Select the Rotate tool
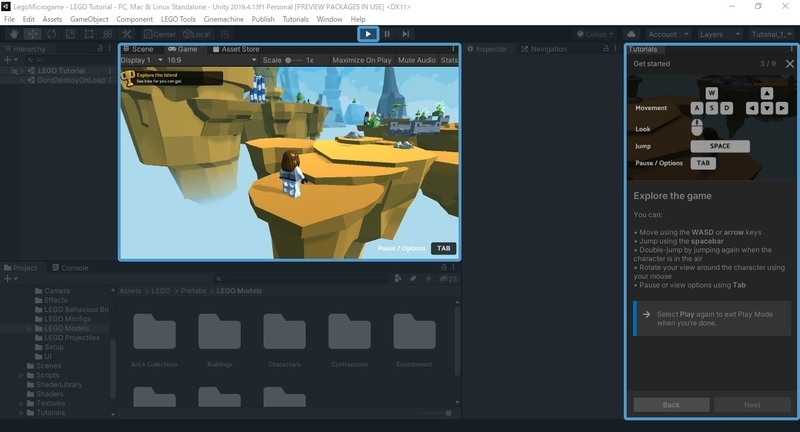The width and height of the screenshot is (800, 432). click(52, 34)
